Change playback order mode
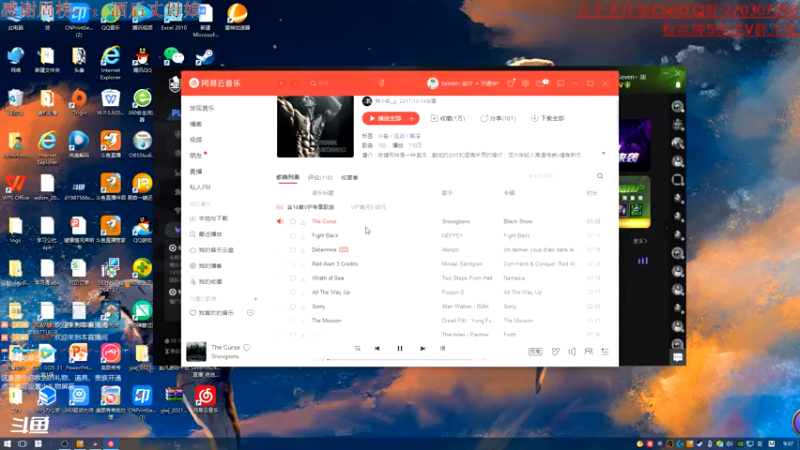The image size is (800, 450). click(357, 348)
